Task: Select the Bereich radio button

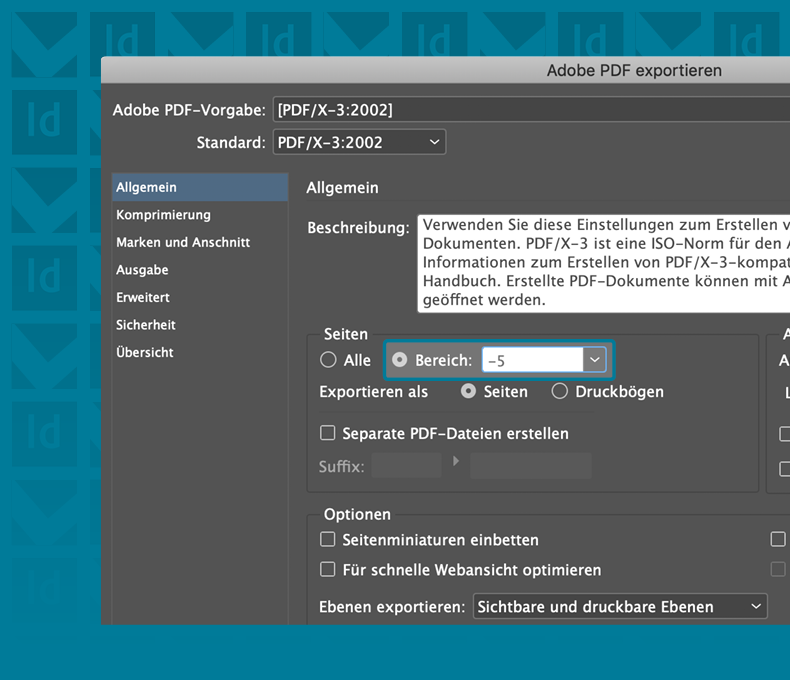Action: point(400,360)
